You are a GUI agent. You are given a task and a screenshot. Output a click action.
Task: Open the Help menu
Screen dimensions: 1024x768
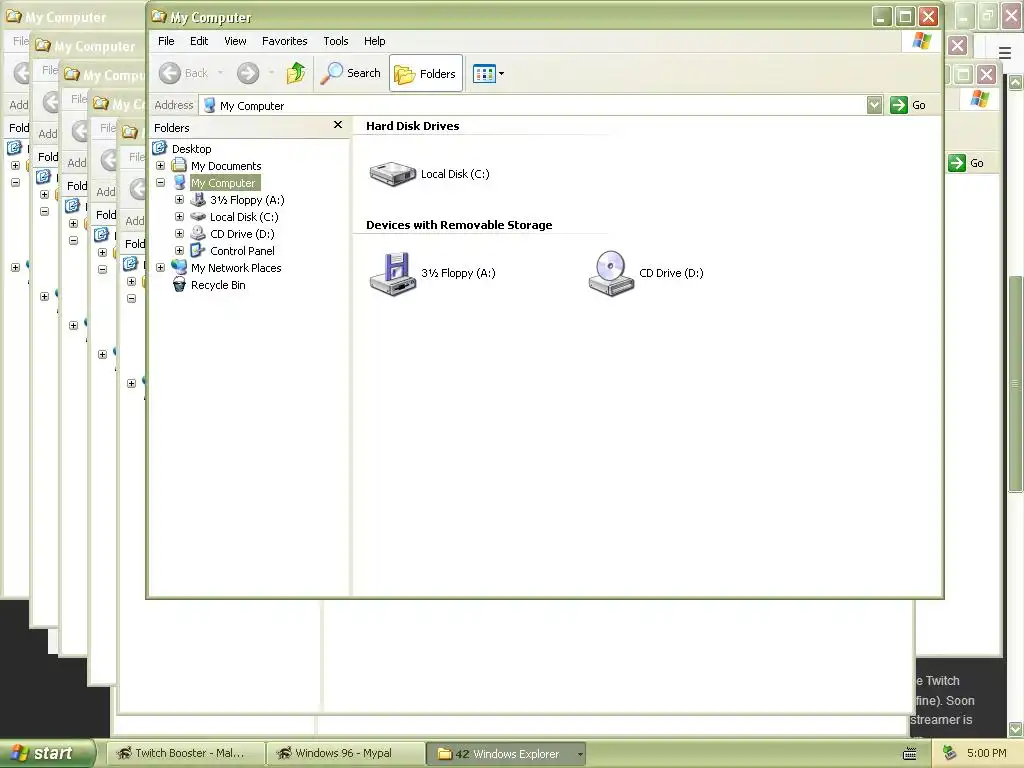pos(374,40)
